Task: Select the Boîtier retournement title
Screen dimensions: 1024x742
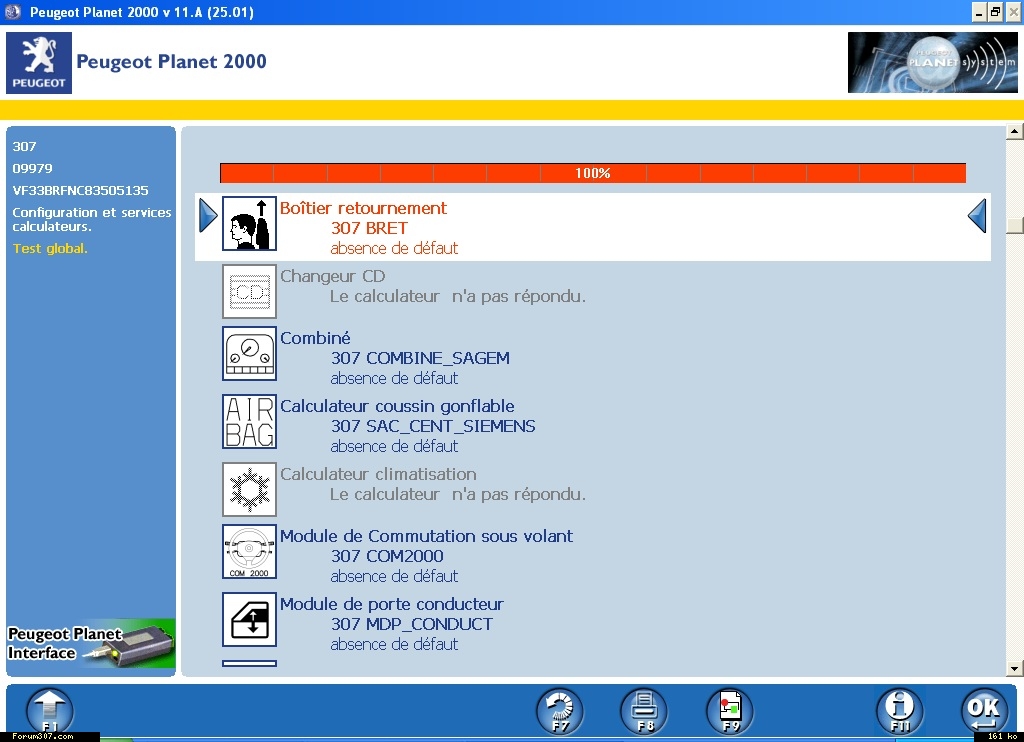Action: pos(363,208)
